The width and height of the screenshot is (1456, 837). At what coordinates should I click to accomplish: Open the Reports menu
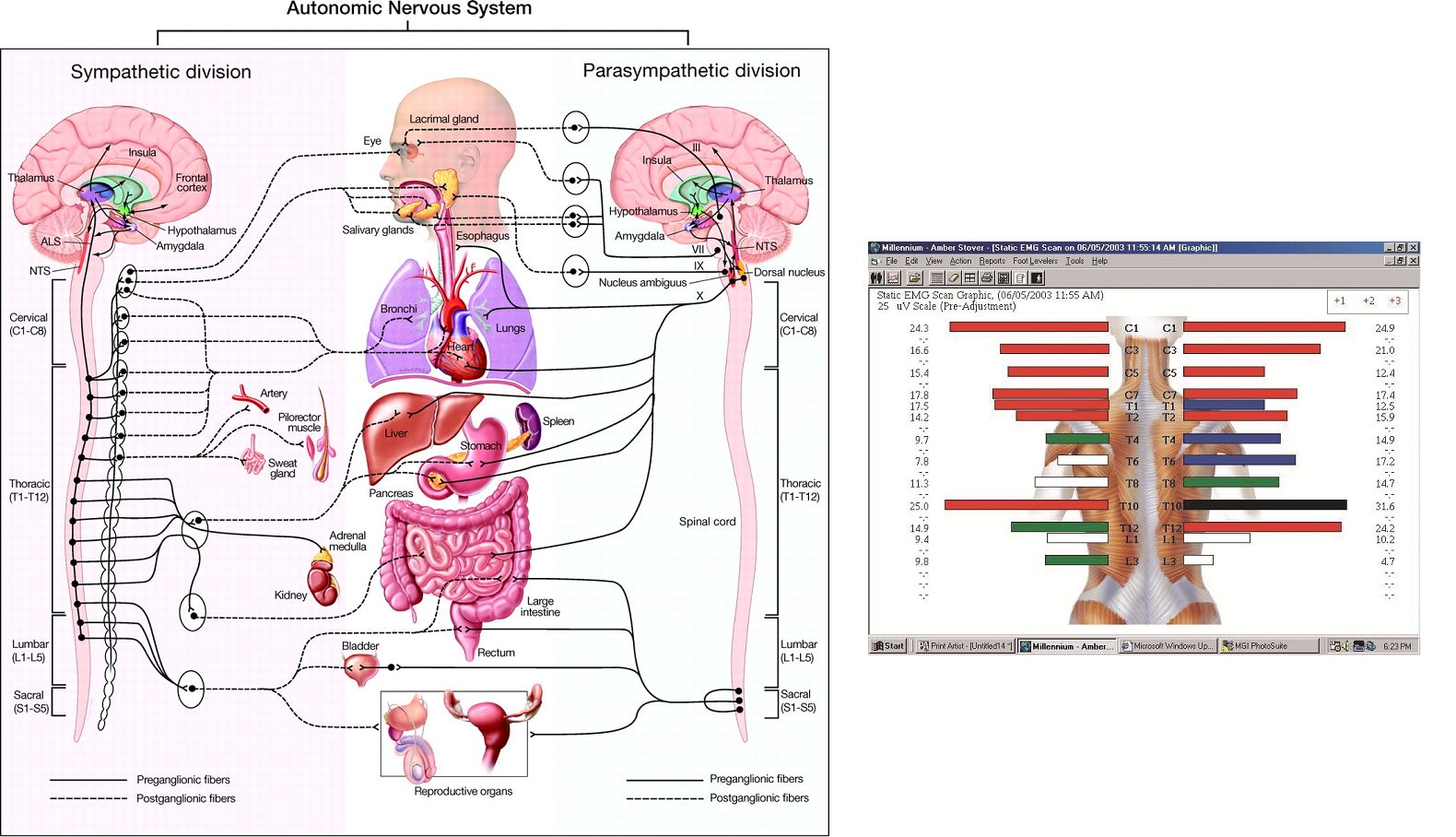click(992, 261)
